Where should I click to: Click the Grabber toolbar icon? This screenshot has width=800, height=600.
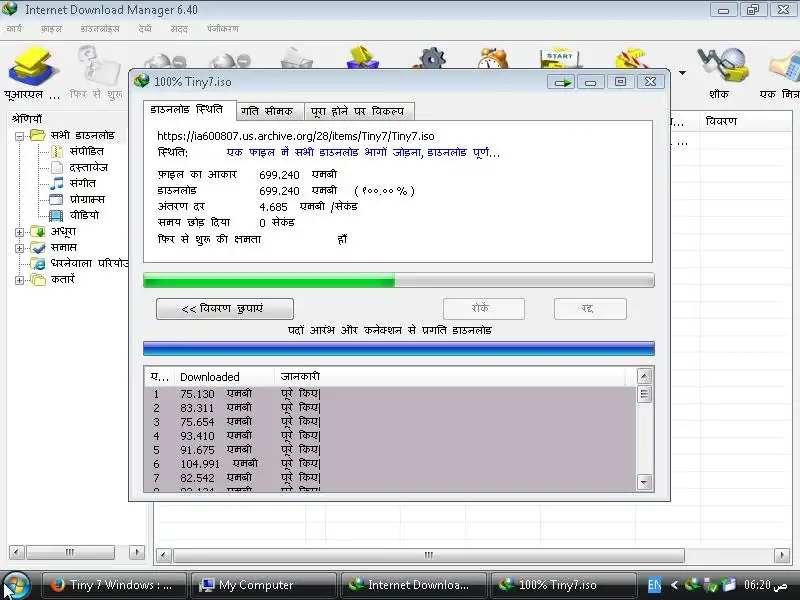coord(721,65)
